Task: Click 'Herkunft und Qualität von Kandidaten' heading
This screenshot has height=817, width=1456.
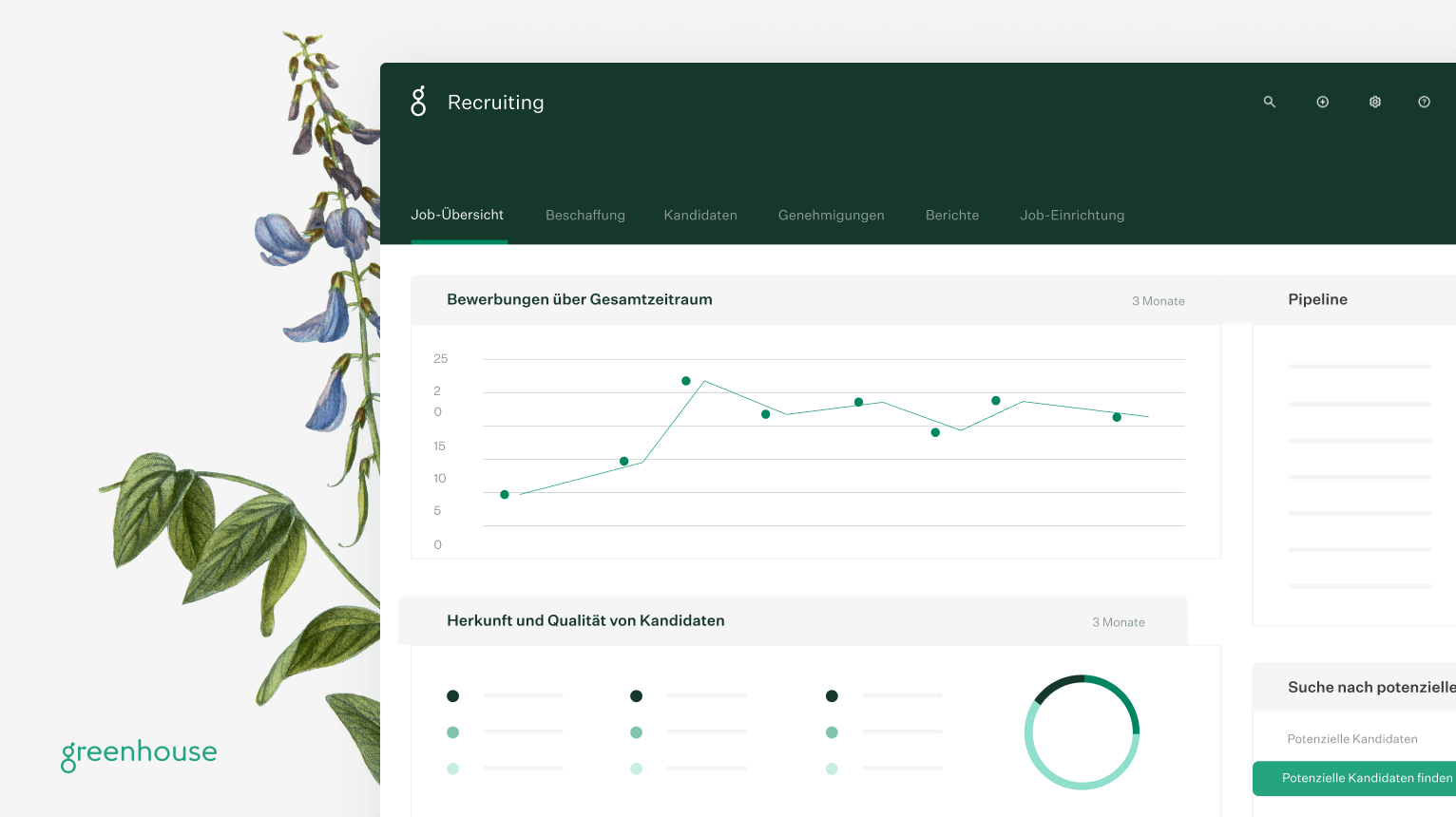Action: 585,620
